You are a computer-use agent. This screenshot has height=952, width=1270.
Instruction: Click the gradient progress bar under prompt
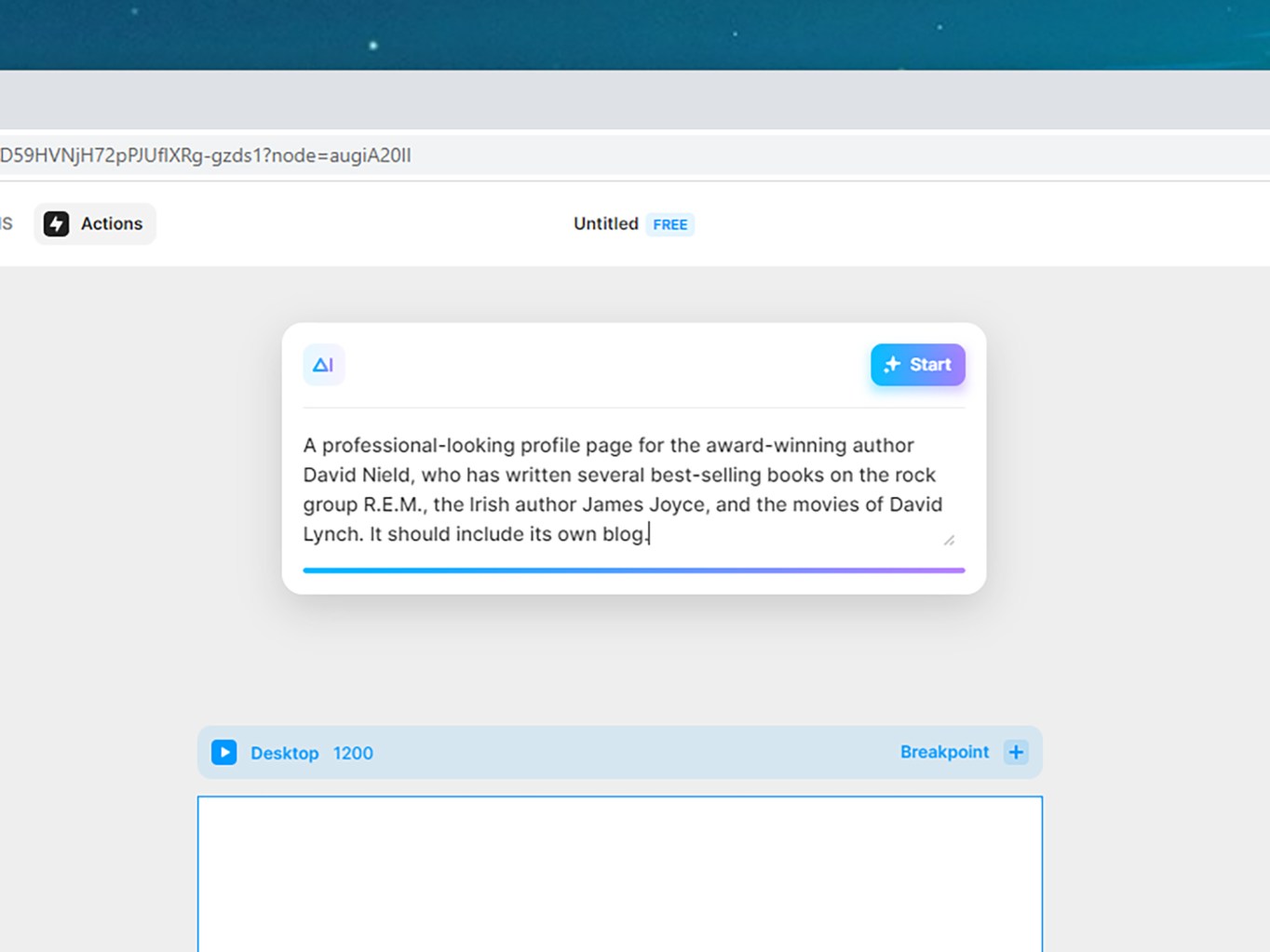633,570
